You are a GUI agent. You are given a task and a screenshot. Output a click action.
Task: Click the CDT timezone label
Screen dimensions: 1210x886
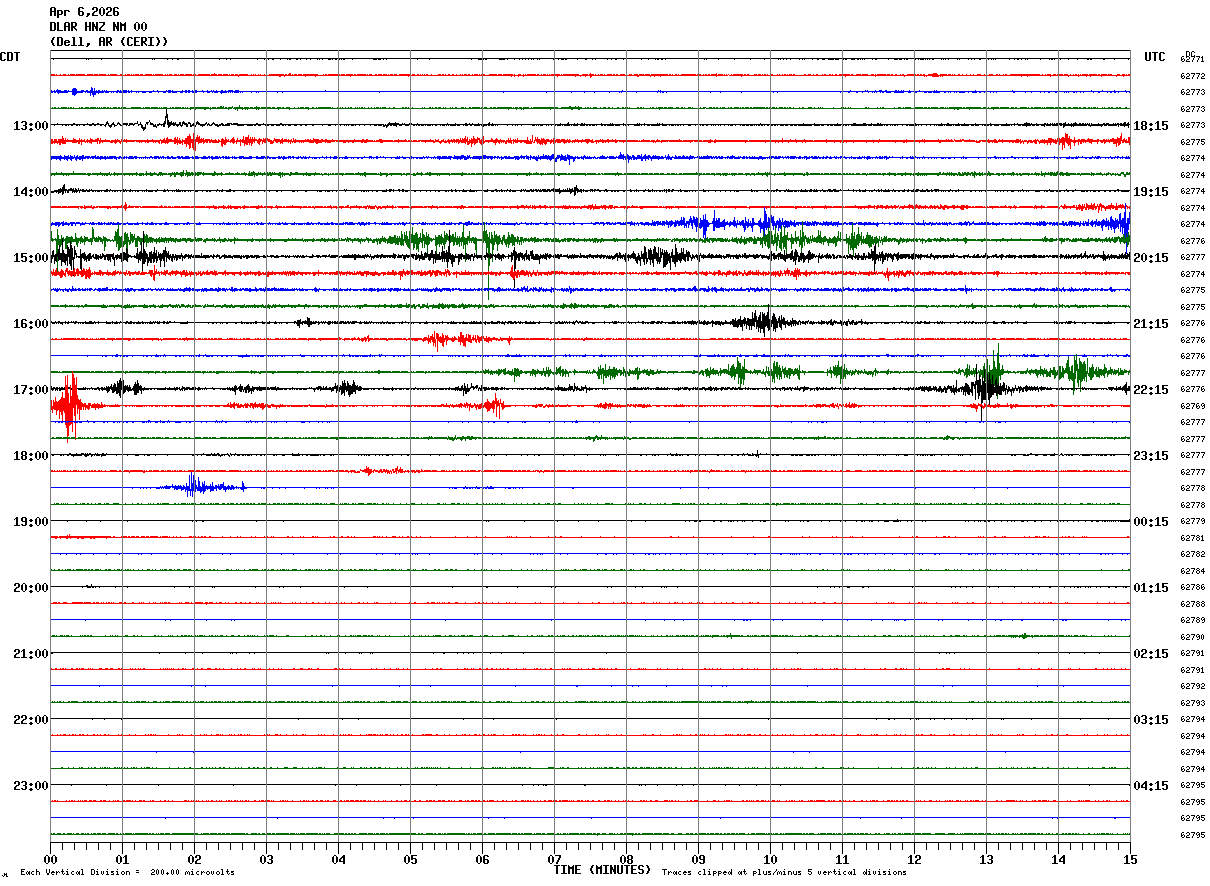10,57
